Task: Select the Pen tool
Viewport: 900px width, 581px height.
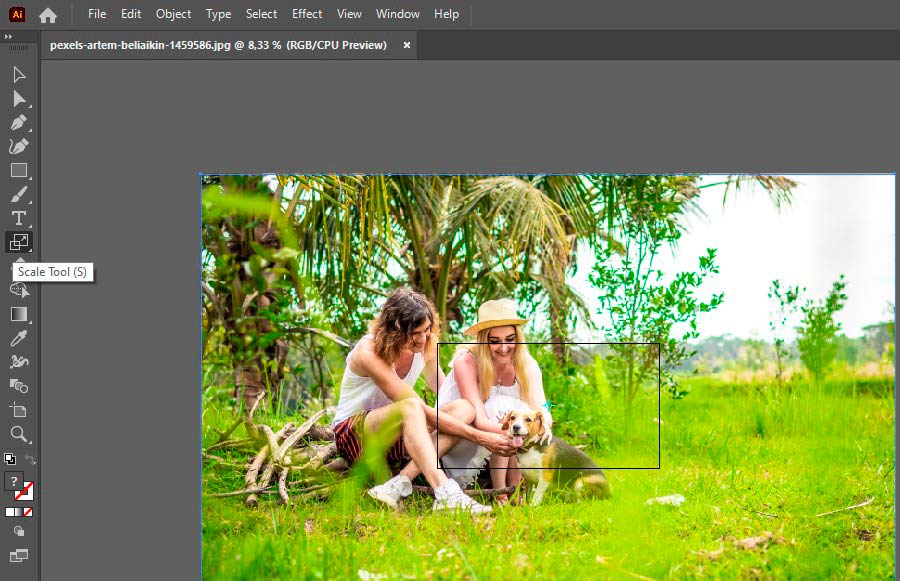Action: point(19,123)
